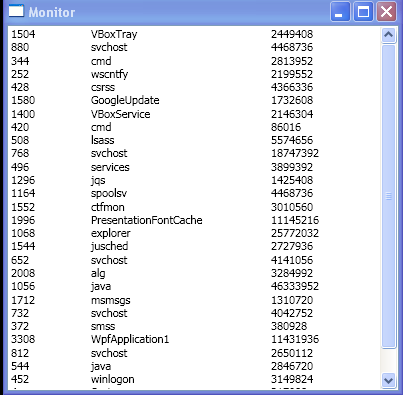Select the csrss process
Screen dimensions: 403x395
pyautogui.click(x=103, y=87)
